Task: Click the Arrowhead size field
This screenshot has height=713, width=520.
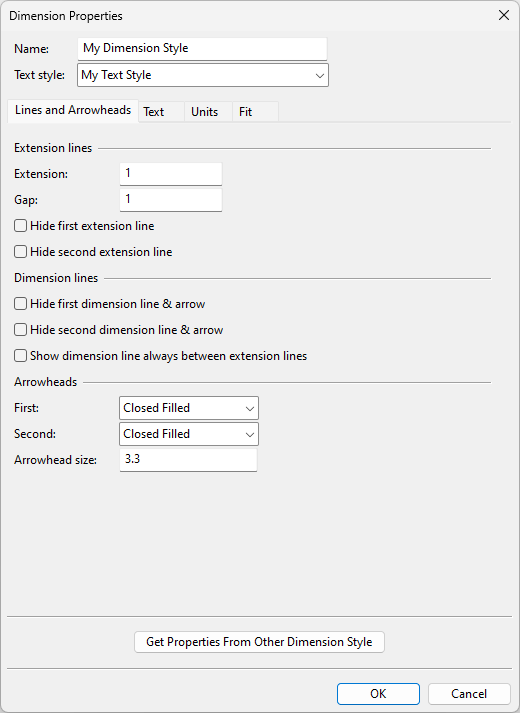Action: [x=188, y=460]
